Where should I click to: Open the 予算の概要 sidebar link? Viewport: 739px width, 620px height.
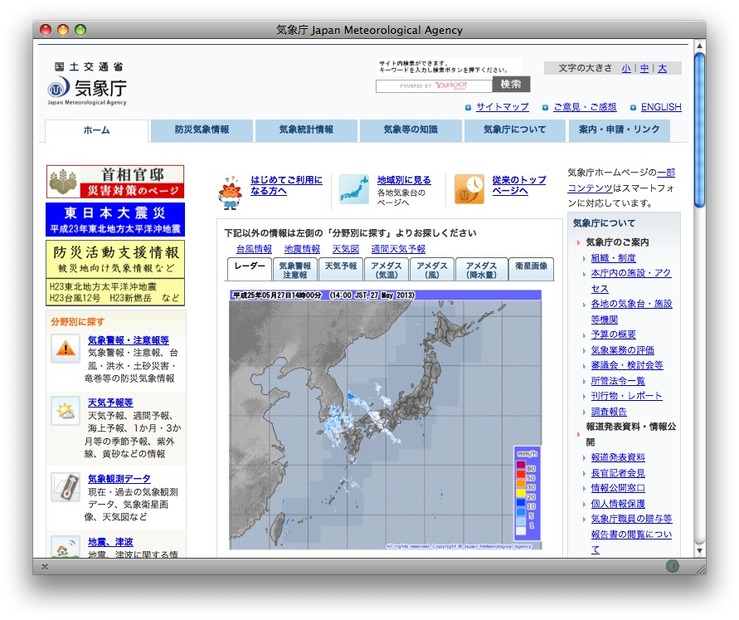pos(613,334)
